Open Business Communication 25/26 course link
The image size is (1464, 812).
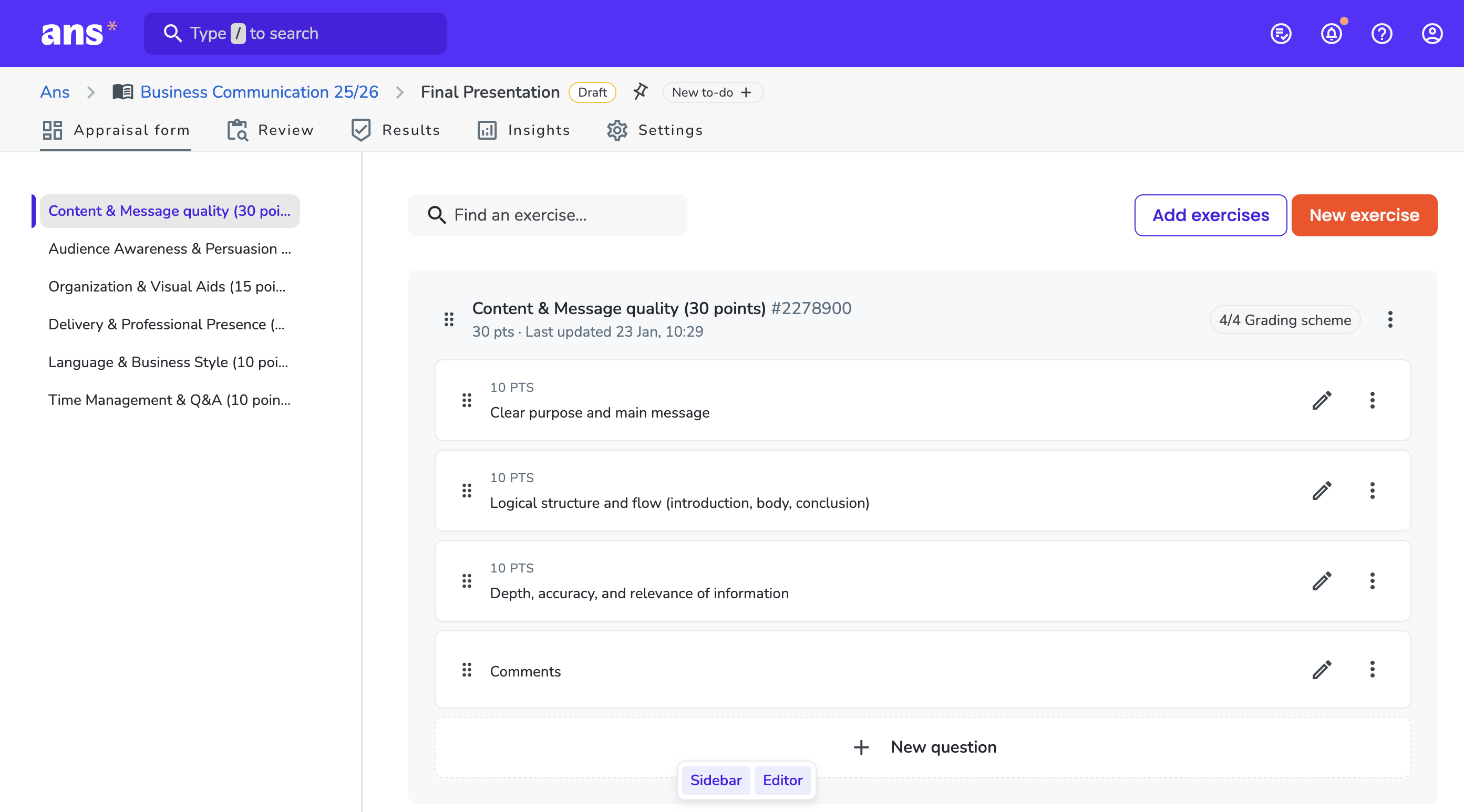coord(259,92)
